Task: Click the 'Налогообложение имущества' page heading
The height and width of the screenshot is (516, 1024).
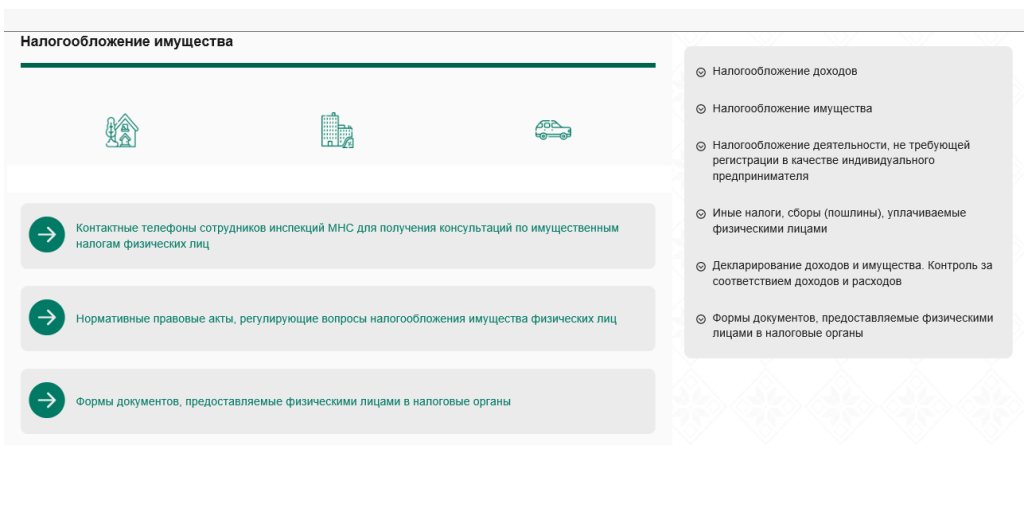Action: click(126, 42)
